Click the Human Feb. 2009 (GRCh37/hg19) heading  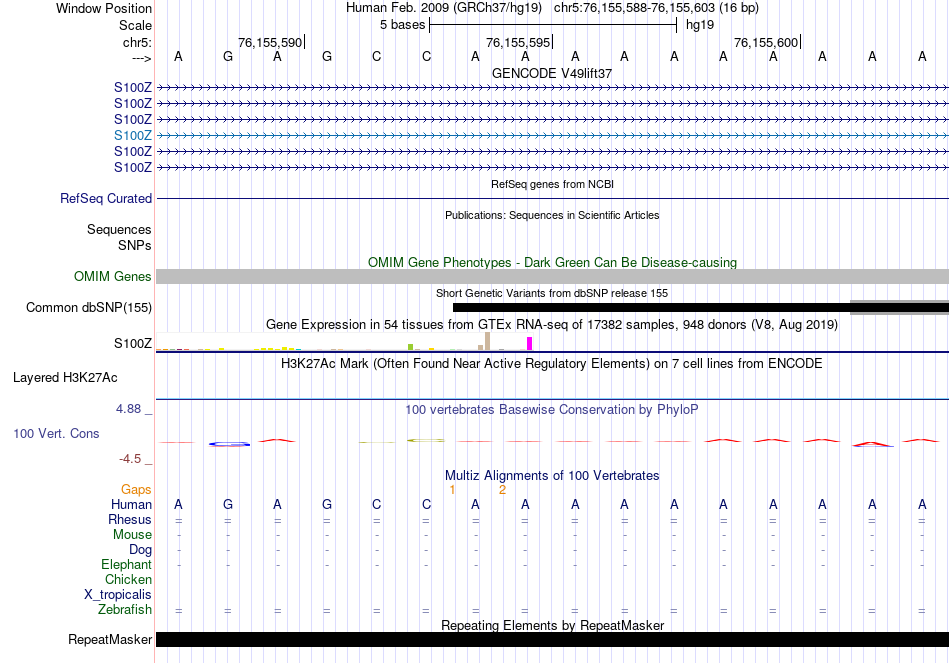446,8
